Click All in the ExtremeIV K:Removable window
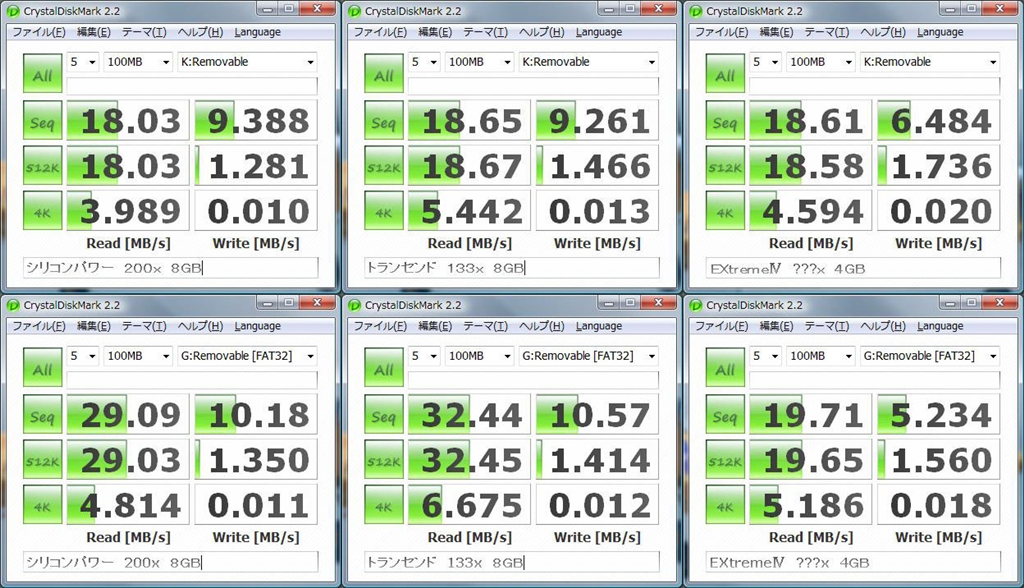Image resolution: width=1024 pixels, height=588 pixels. click(x=725, y=73)
